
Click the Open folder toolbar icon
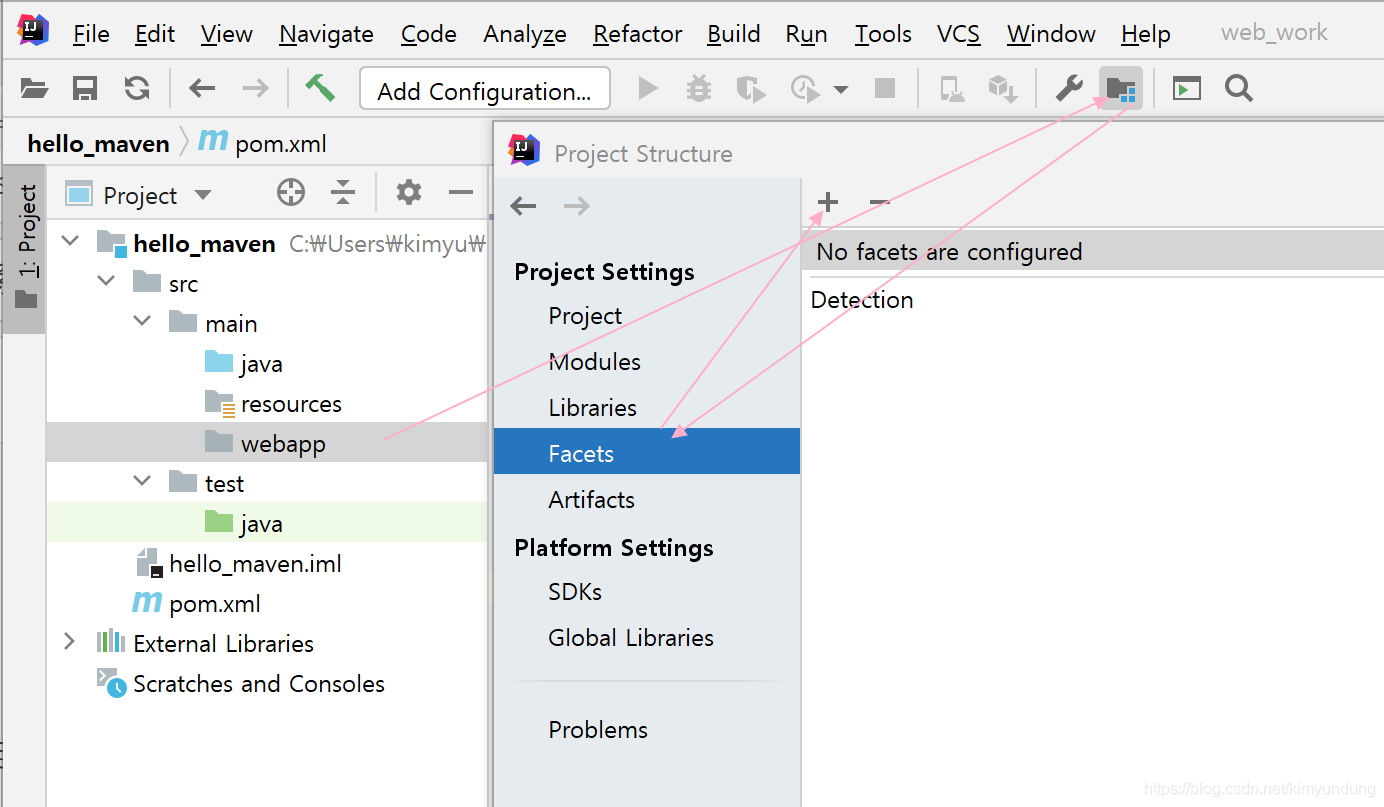(35, 89)
